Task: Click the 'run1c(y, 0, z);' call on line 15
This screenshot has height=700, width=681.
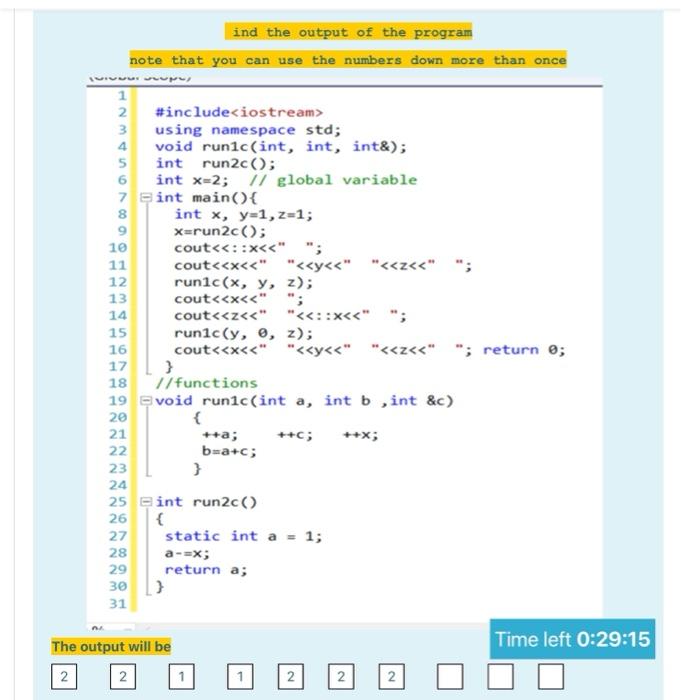Action: 243,333
